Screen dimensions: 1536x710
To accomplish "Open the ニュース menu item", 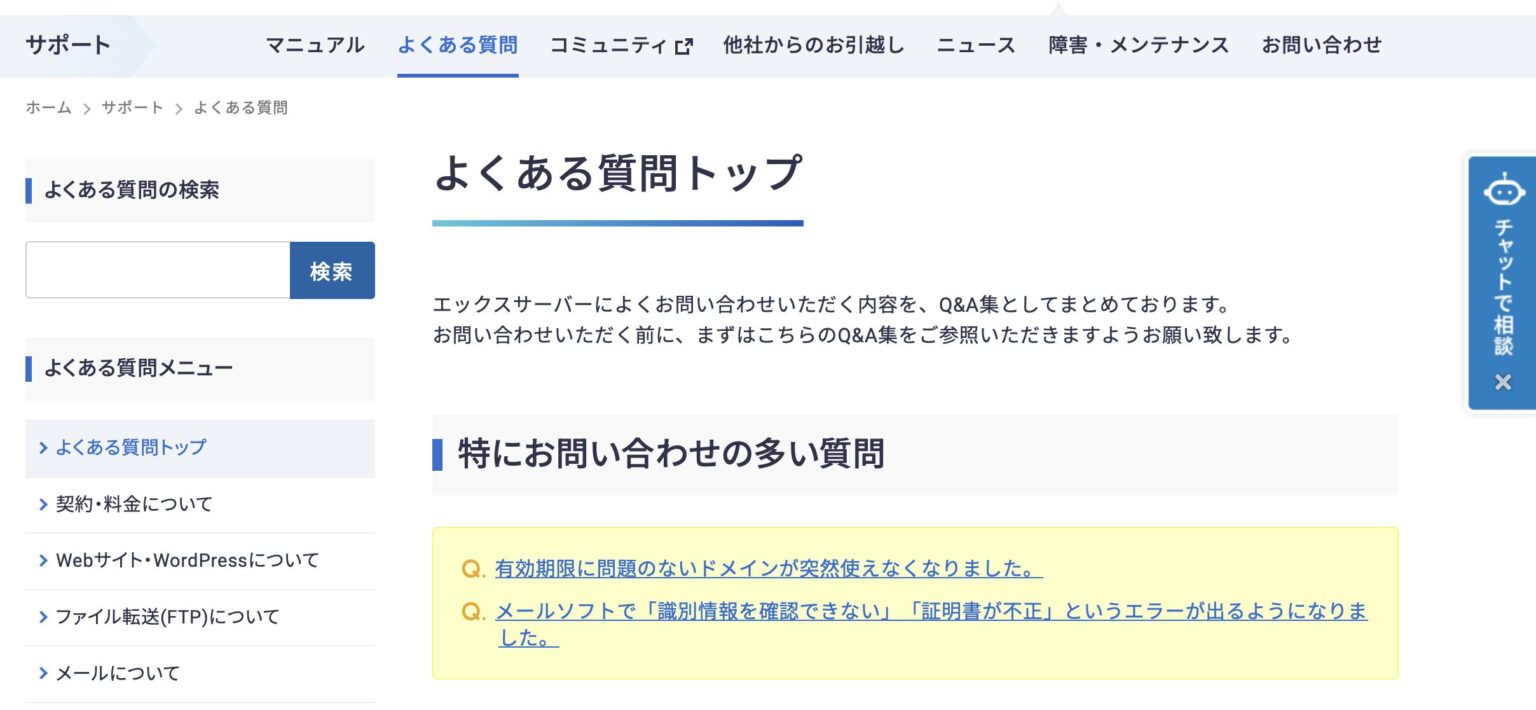I will (x=975, y=44).
